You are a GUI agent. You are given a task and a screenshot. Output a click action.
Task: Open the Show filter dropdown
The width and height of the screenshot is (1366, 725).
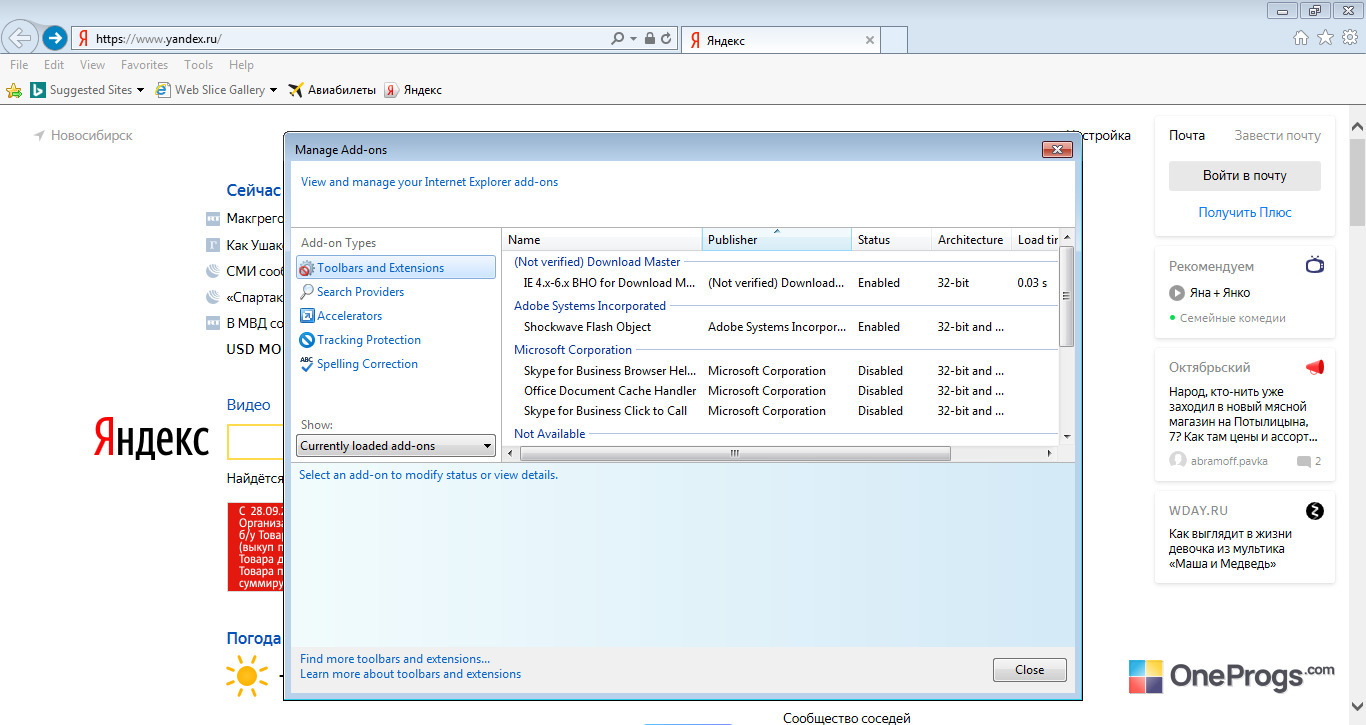click(x=396, y=446)
